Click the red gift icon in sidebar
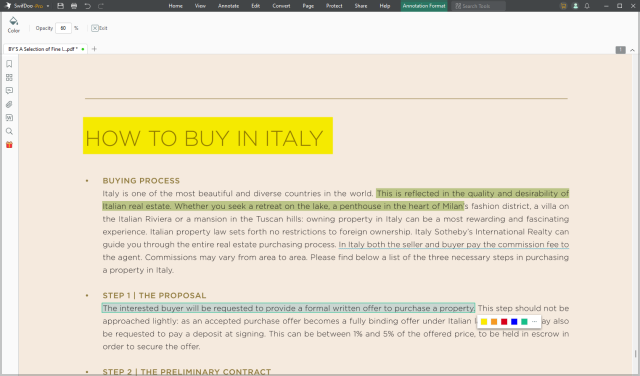Viewport: 640px width, 376px height. point(9,145)
